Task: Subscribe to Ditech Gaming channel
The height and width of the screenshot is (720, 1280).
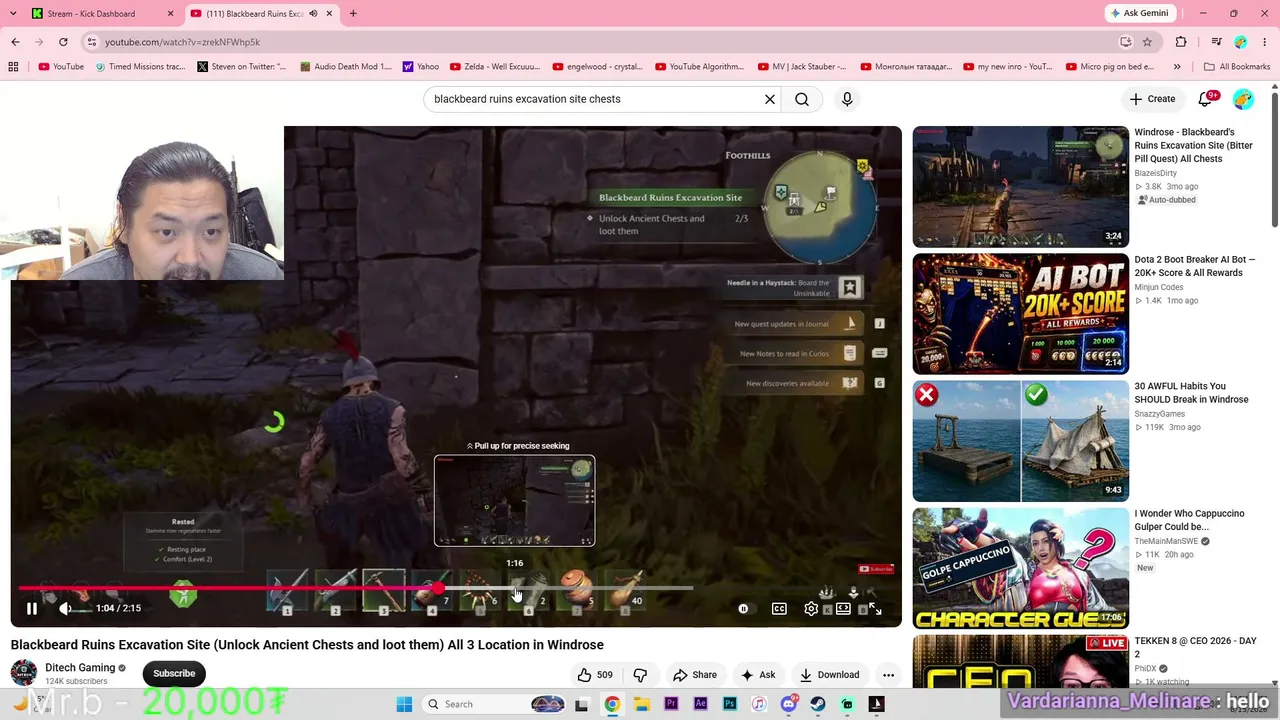Action: pyautogui.click(x=174, y=673)
